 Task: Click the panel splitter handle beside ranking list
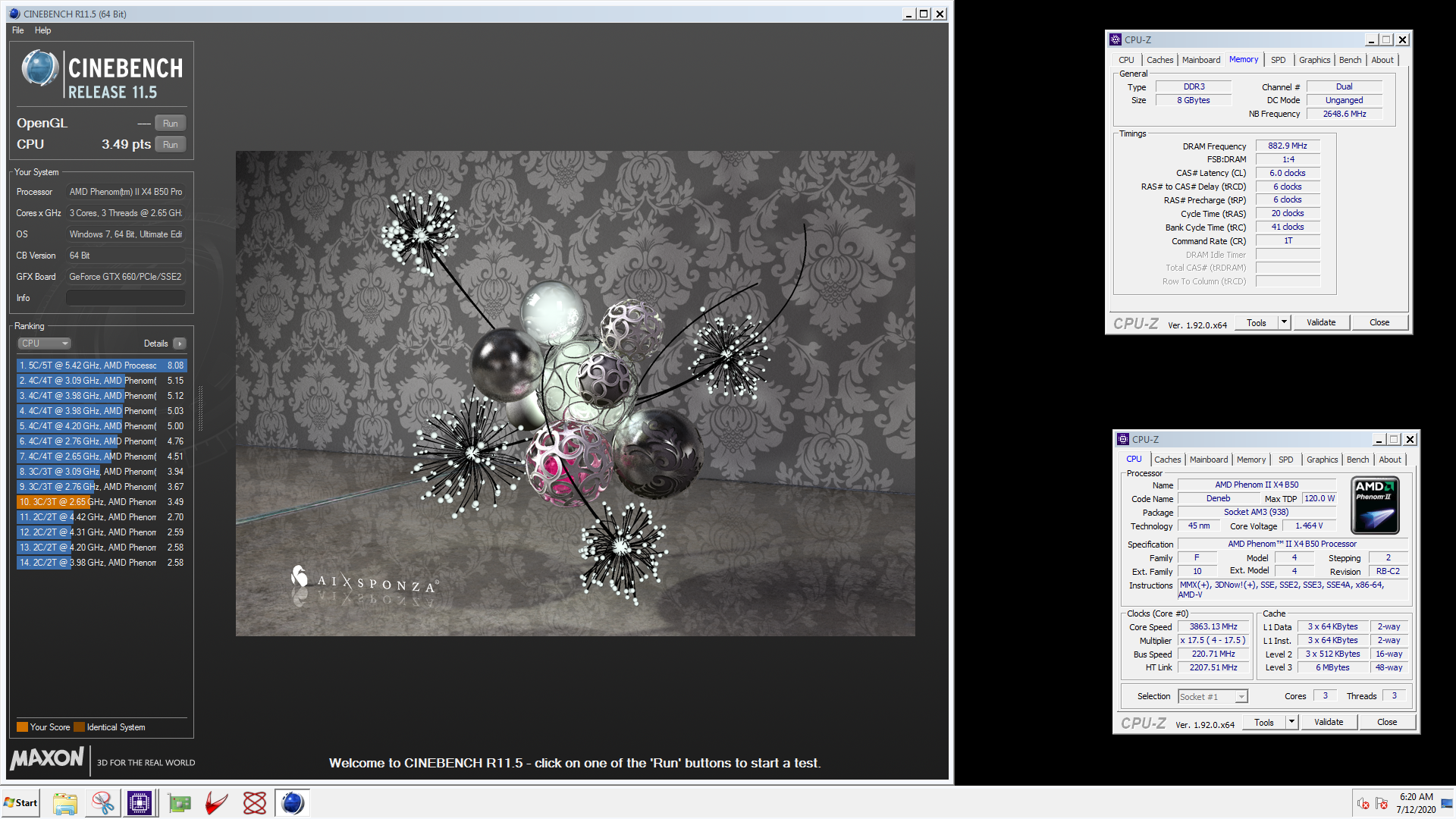pos(200,409)
